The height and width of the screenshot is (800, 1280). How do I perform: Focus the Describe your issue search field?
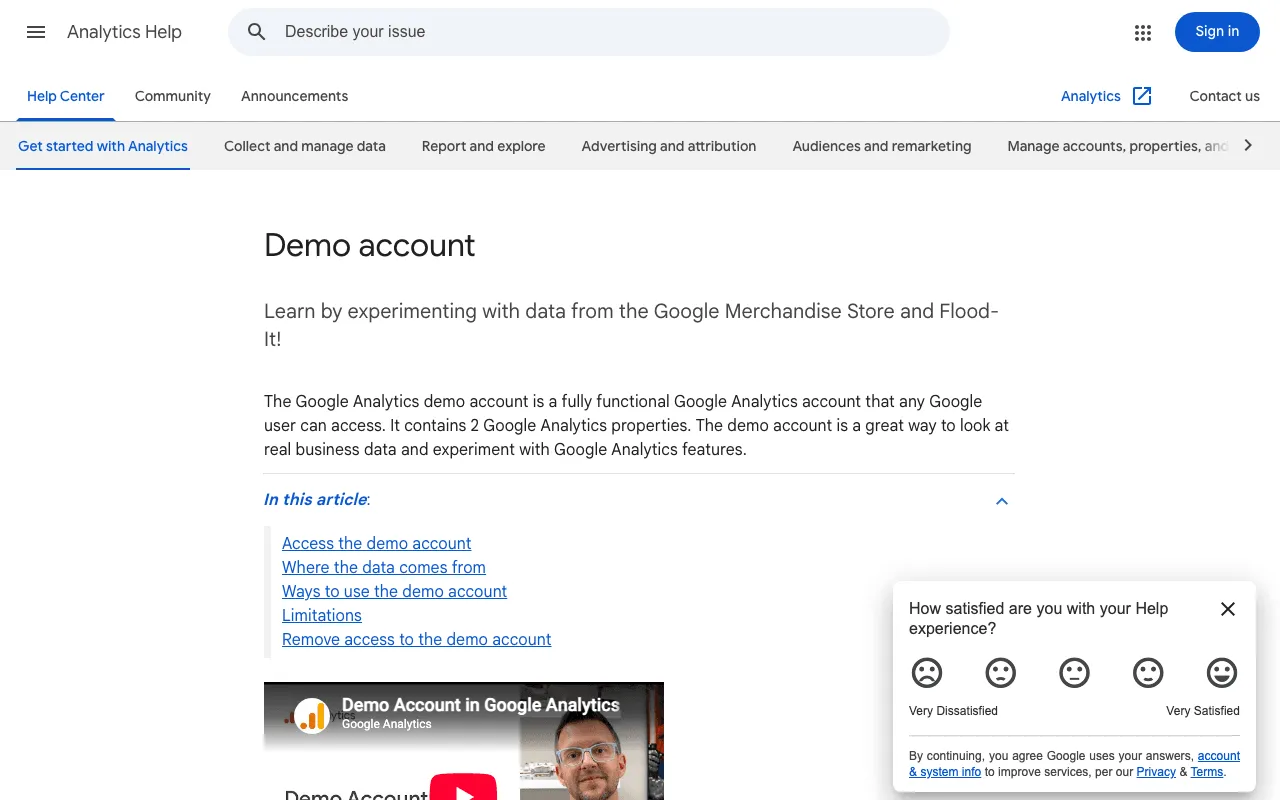pos(589,32)
